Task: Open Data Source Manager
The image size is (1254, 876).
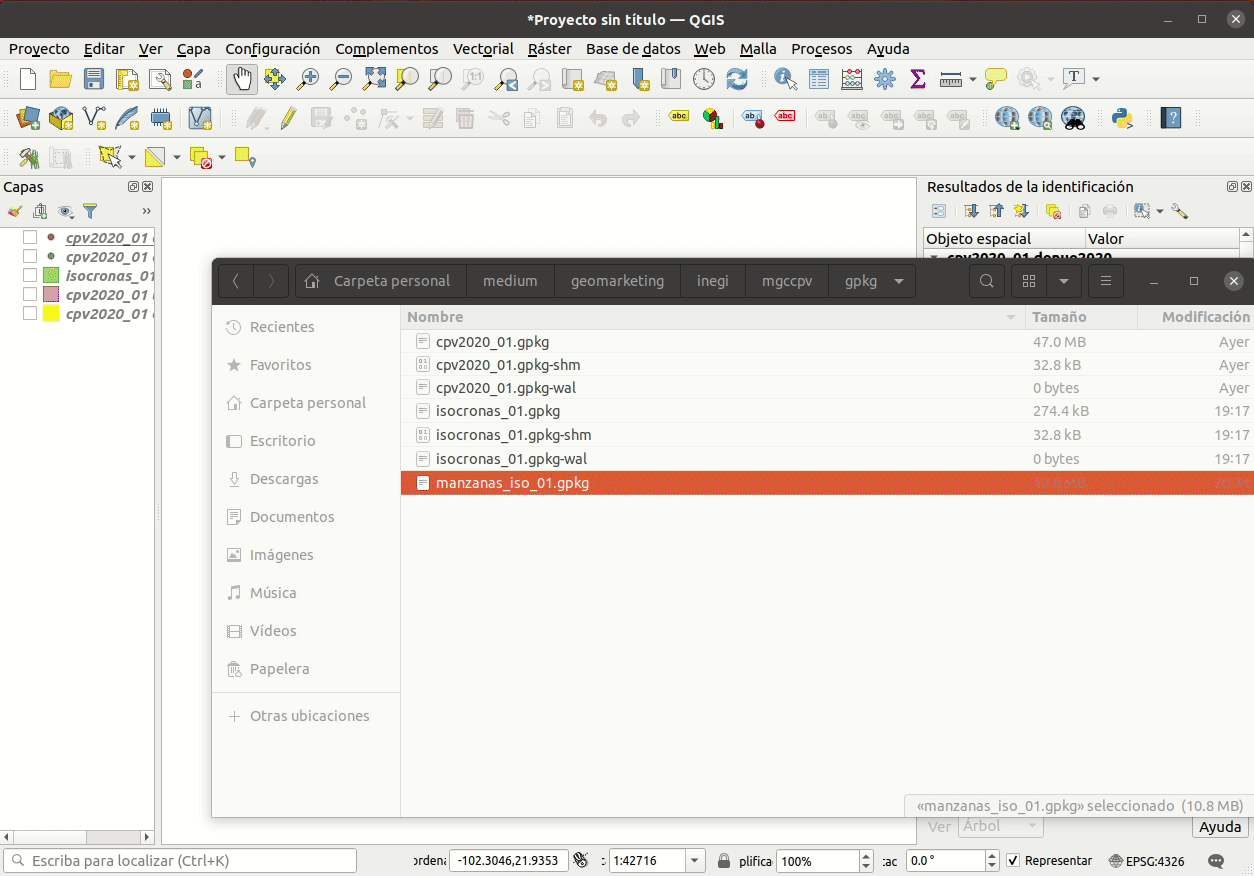Action: [x=28, y=119]
